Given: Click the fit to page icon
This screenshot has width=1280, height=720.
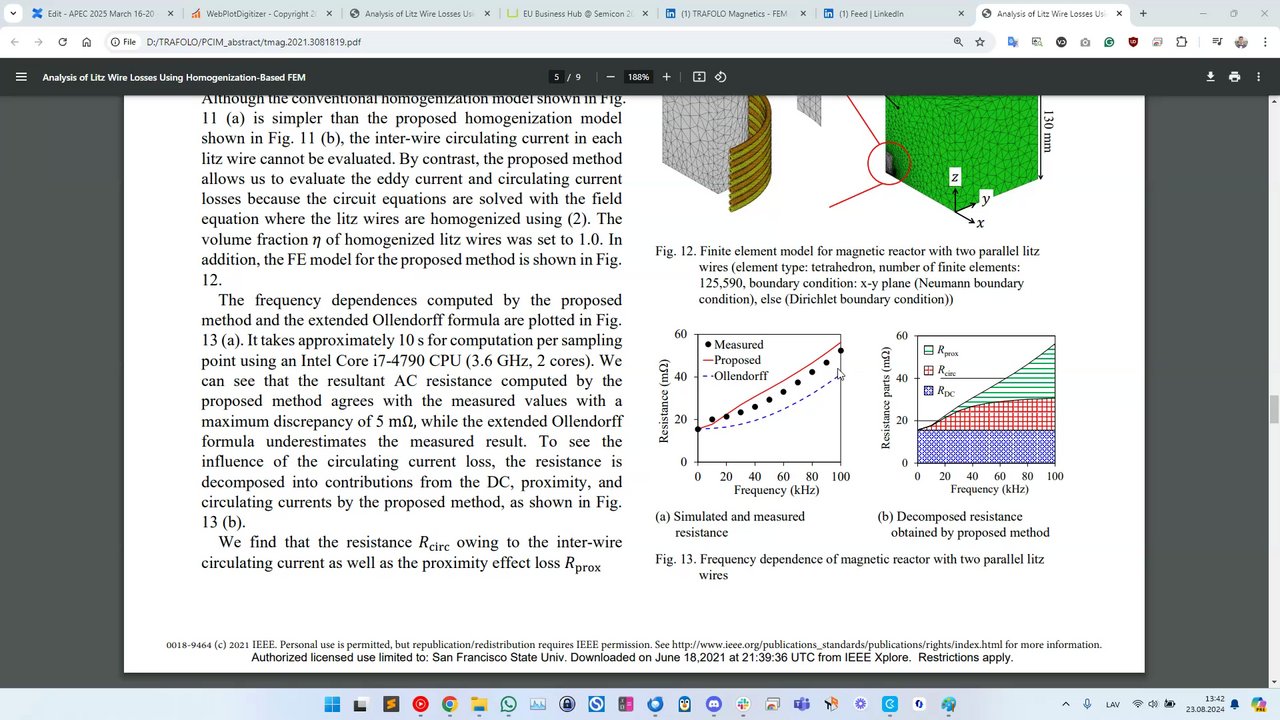Looking at the screenshot, I should (x=699, y=77).
